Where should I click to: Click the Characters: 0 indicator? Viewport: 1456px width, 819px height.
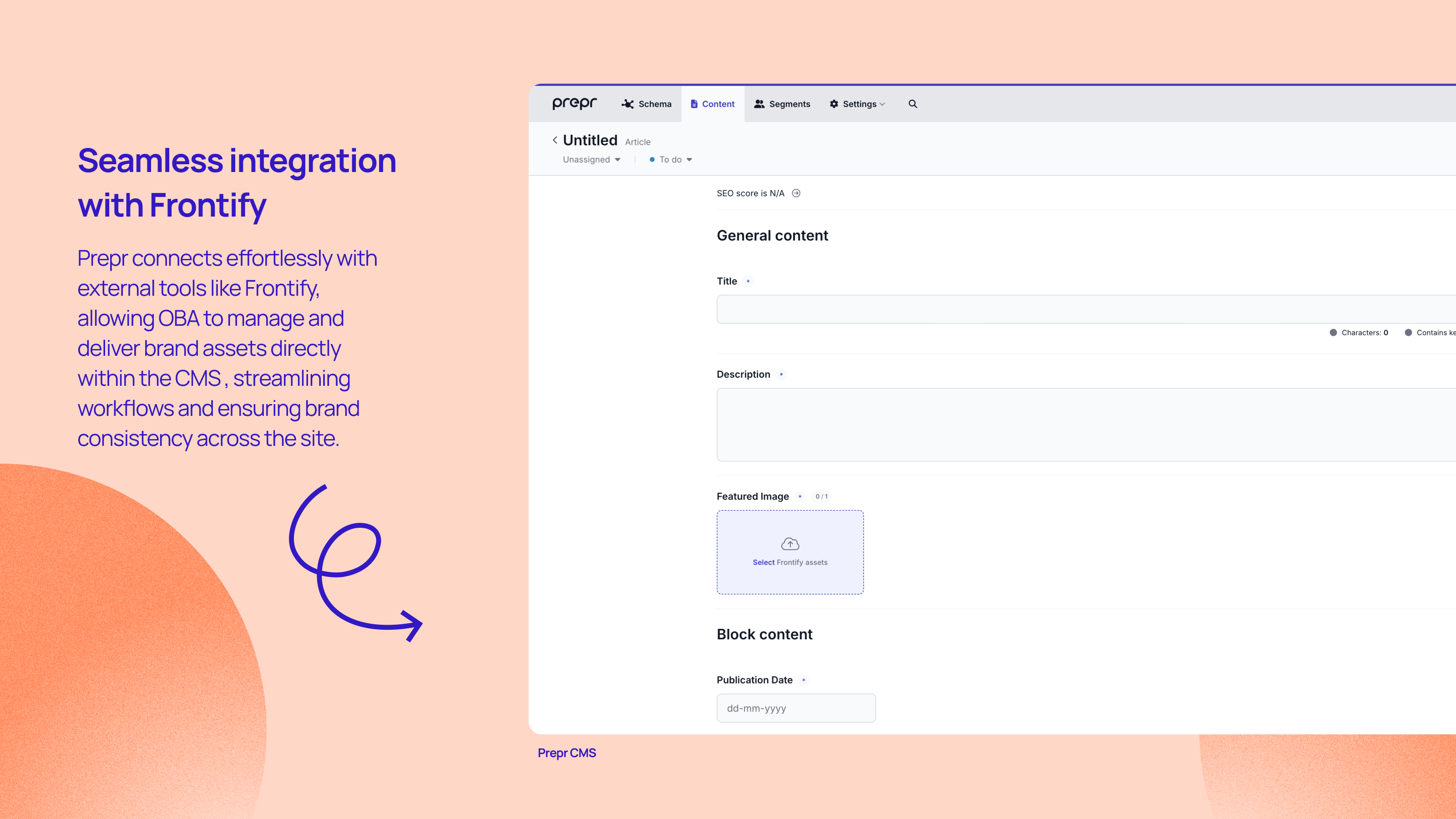[1359, 333]
